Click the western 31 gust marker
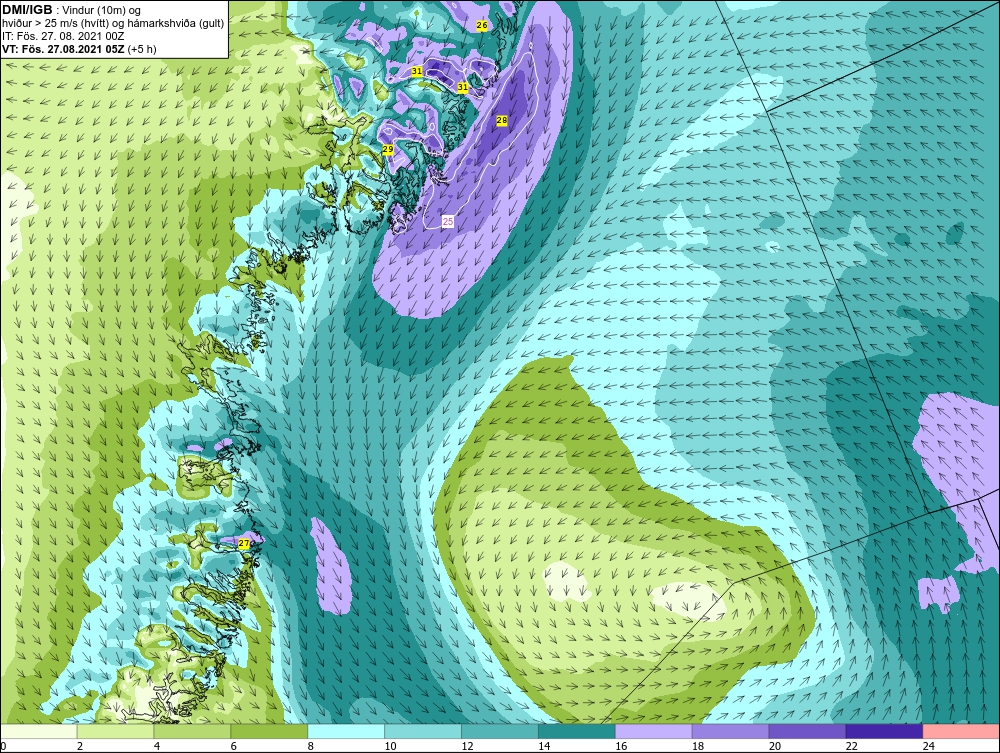 point(416,71)
